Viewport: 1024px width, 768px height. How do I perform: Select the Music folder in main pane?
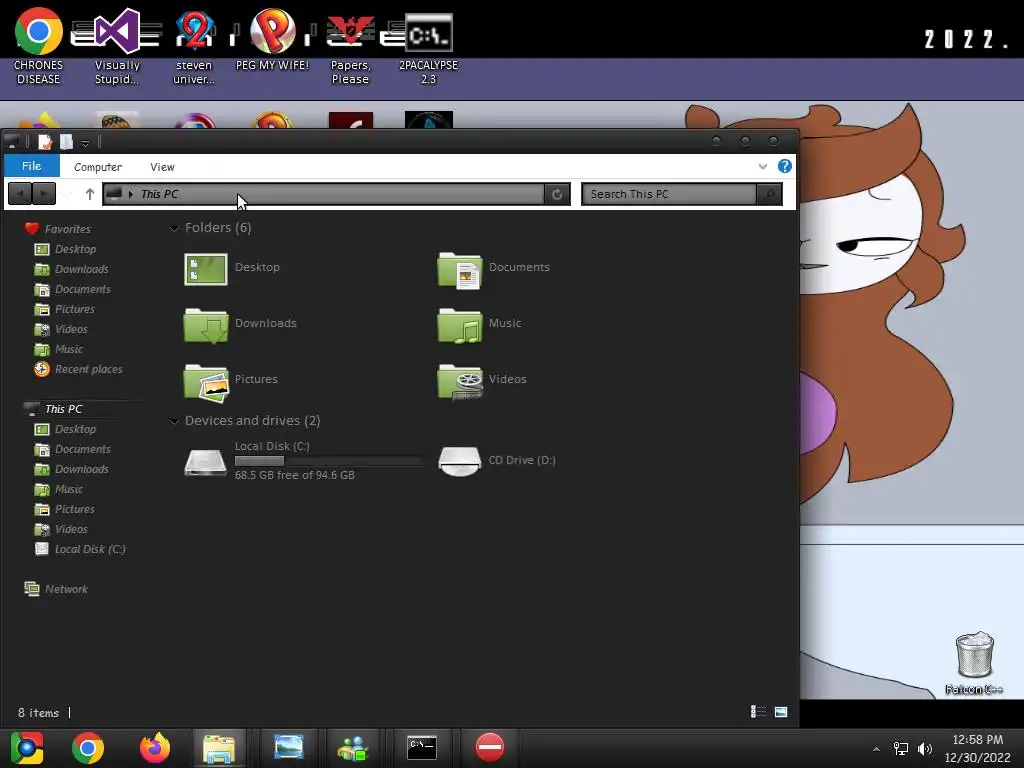coord(480,325)
